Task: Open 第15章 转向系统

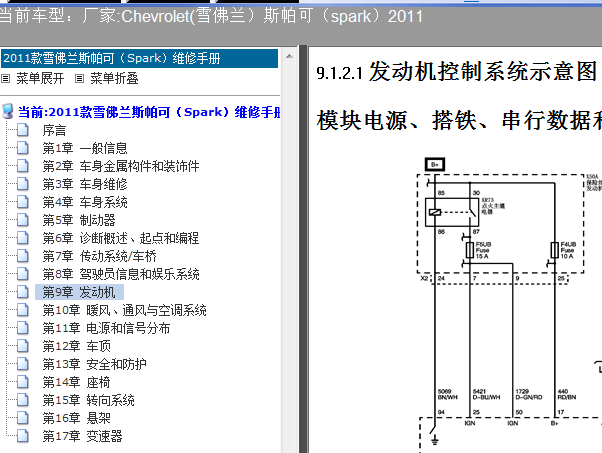Action: (88, 400)
